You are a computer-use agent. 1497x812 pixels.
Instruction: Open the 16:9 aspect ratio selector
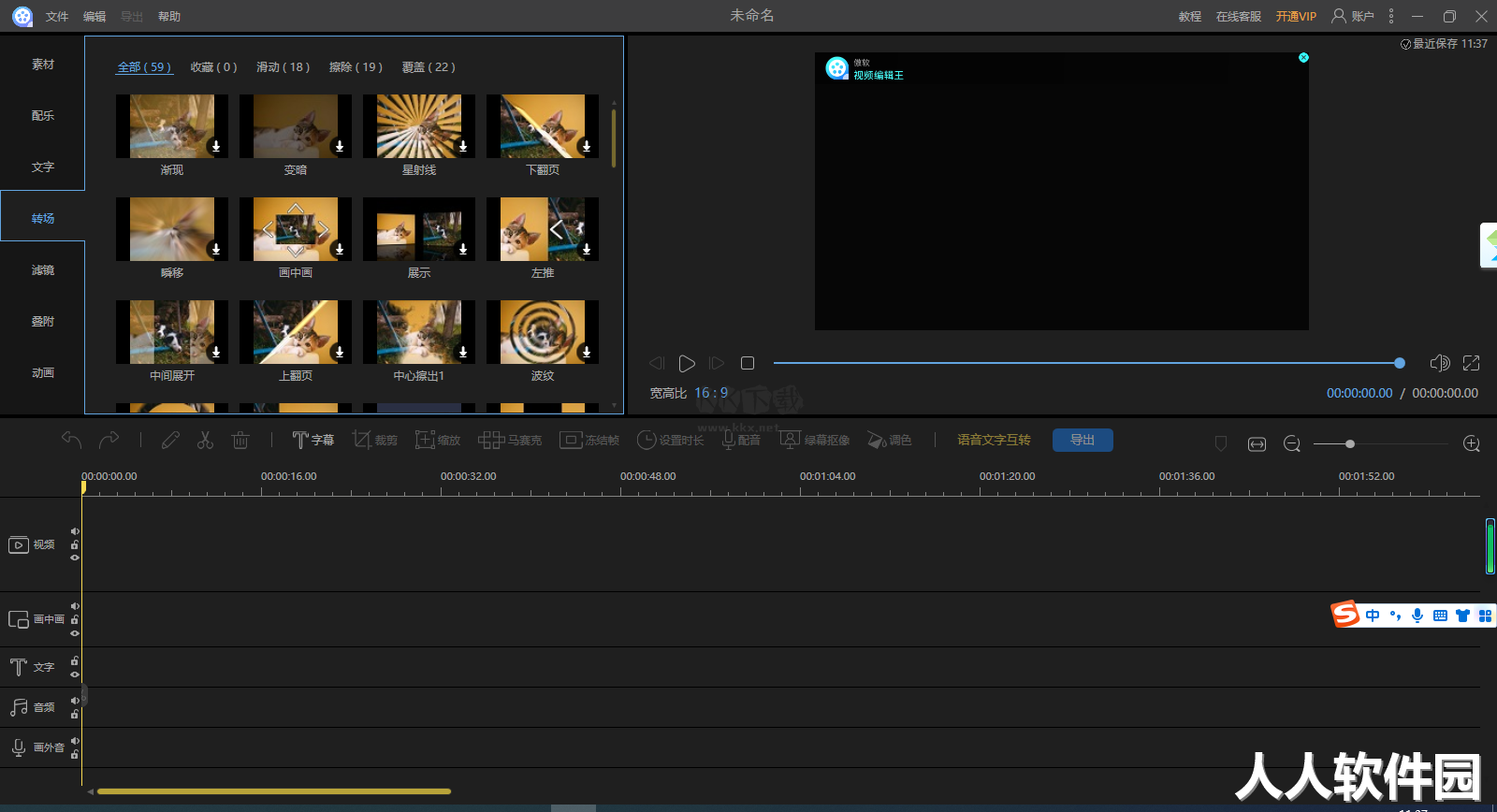pos(711,393)
